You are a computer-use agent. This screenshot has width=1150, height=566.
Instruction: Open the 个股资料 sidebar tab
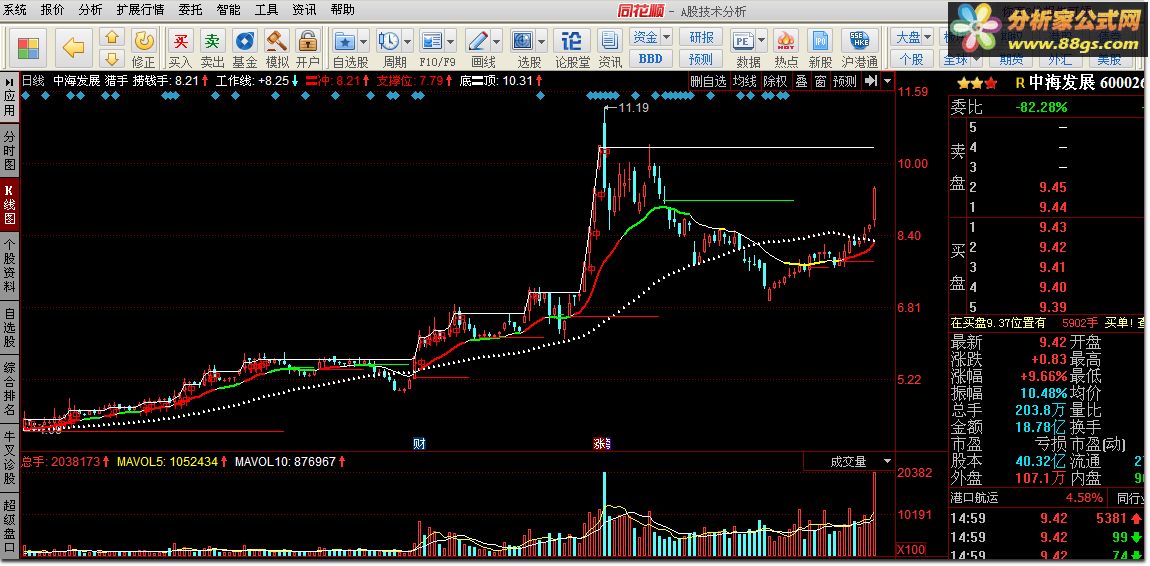[x=10, y=265]
